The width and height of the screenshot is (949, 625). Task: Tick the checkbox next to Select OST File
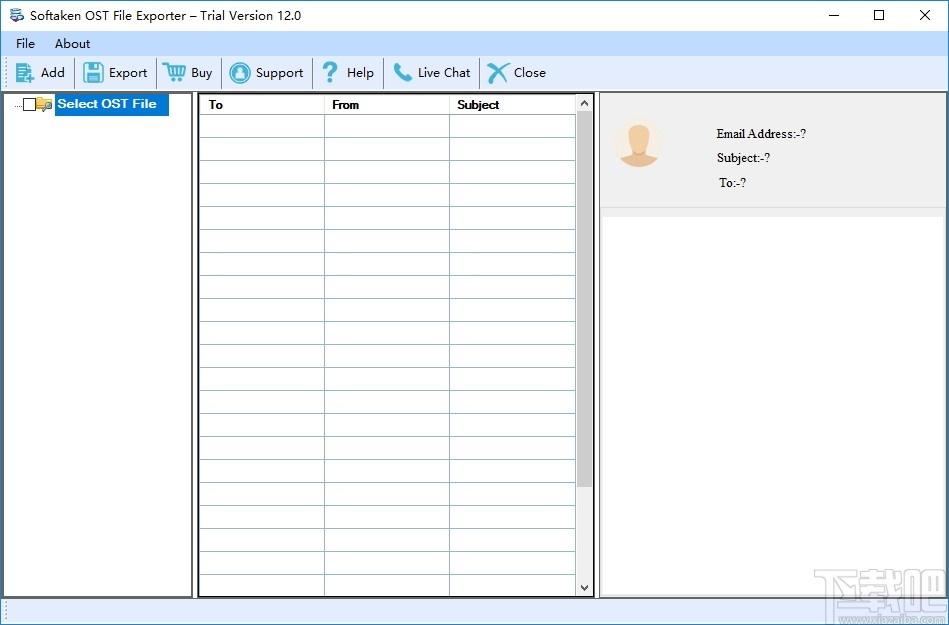[30, 105]
